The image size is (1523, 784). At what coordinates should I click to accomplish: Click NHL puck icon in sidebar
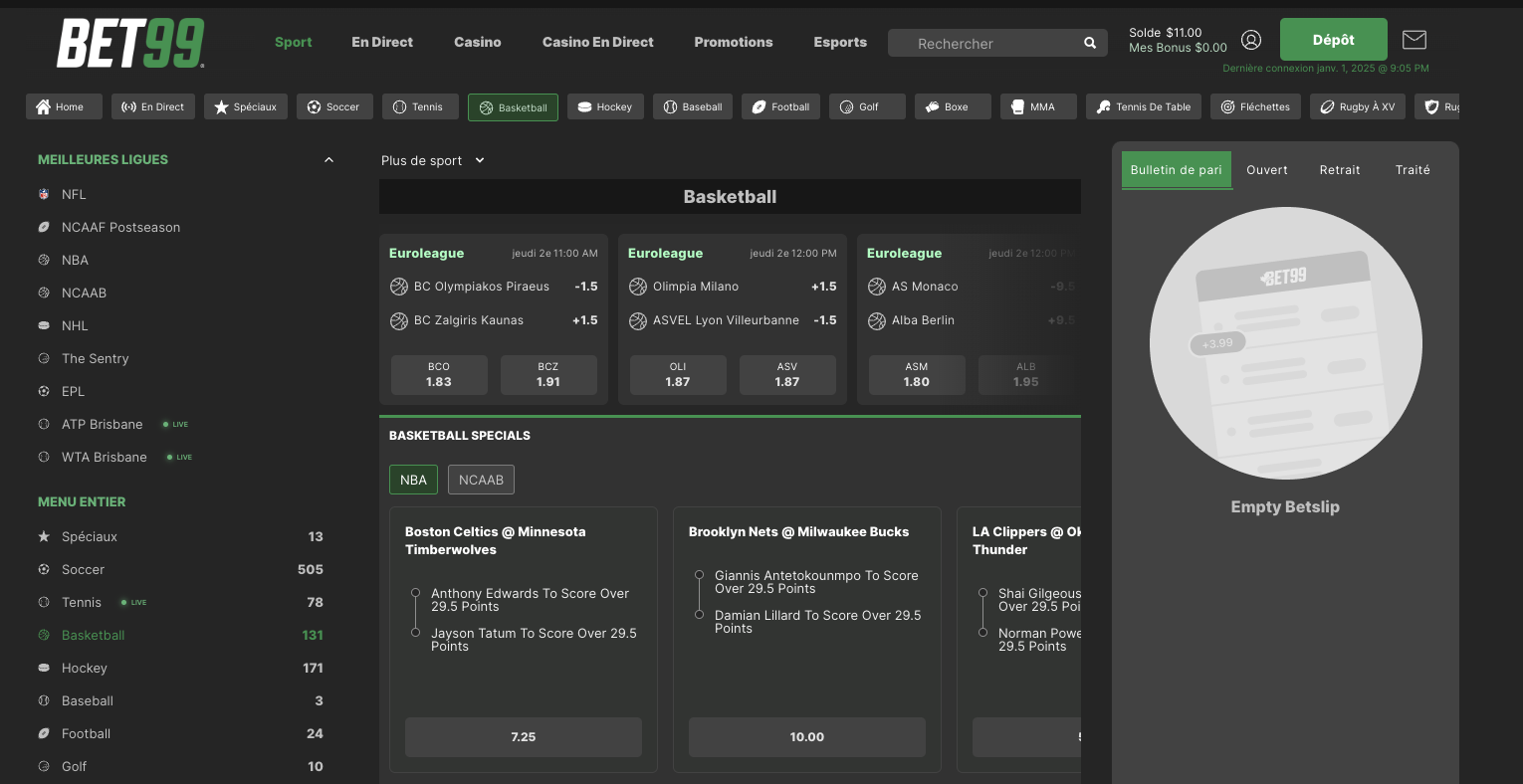point(44,325)
